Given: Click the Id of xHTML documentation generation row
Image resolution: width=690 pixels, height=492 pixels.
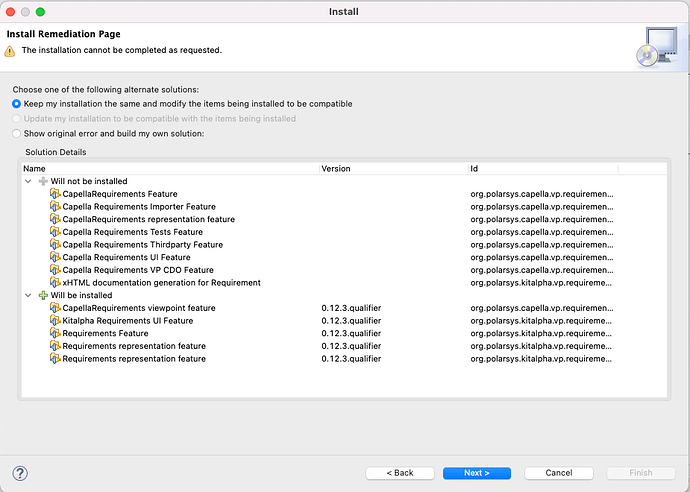Looking at the screenshot, I should pos(541,283).
